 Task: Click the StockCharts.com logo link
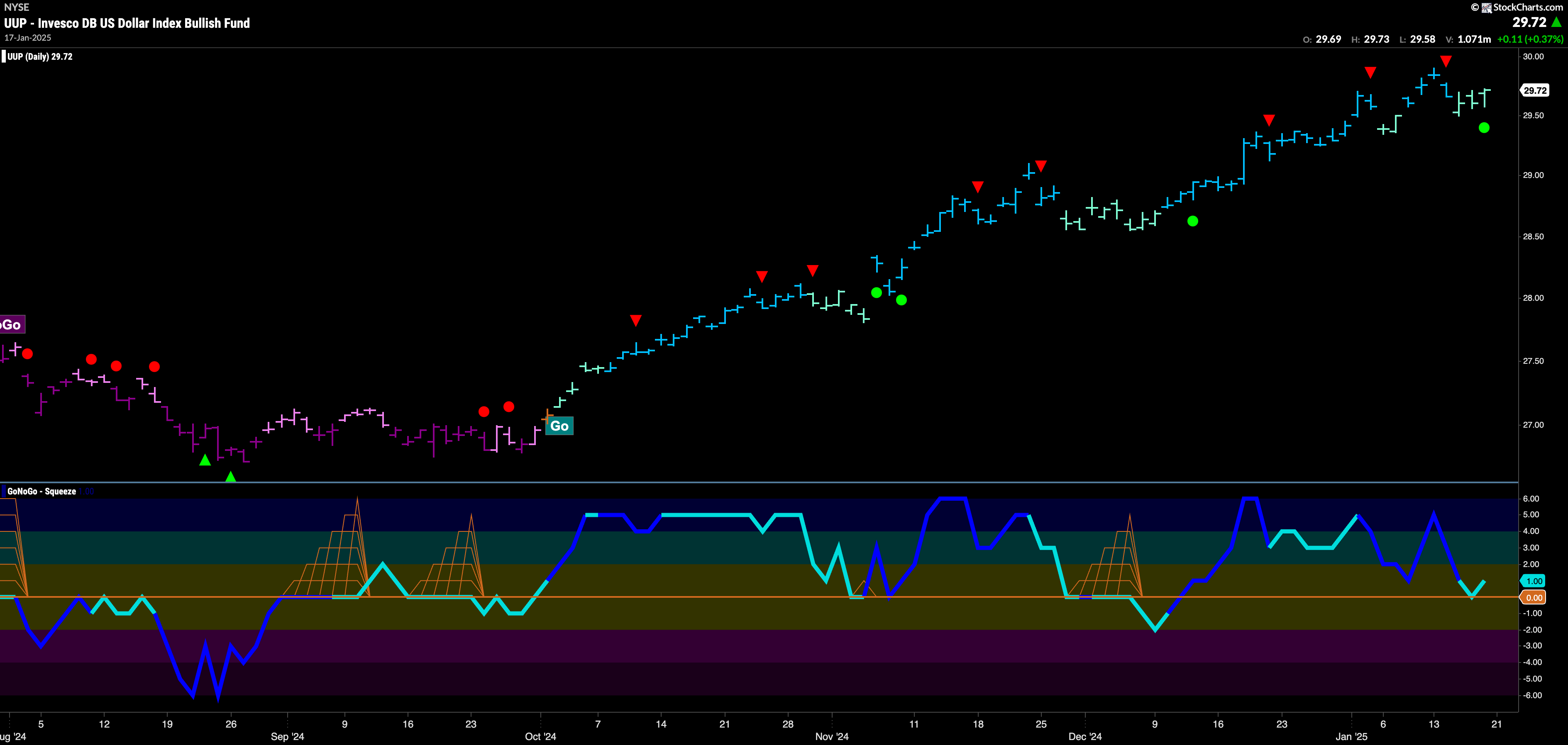click(1517, 7)
